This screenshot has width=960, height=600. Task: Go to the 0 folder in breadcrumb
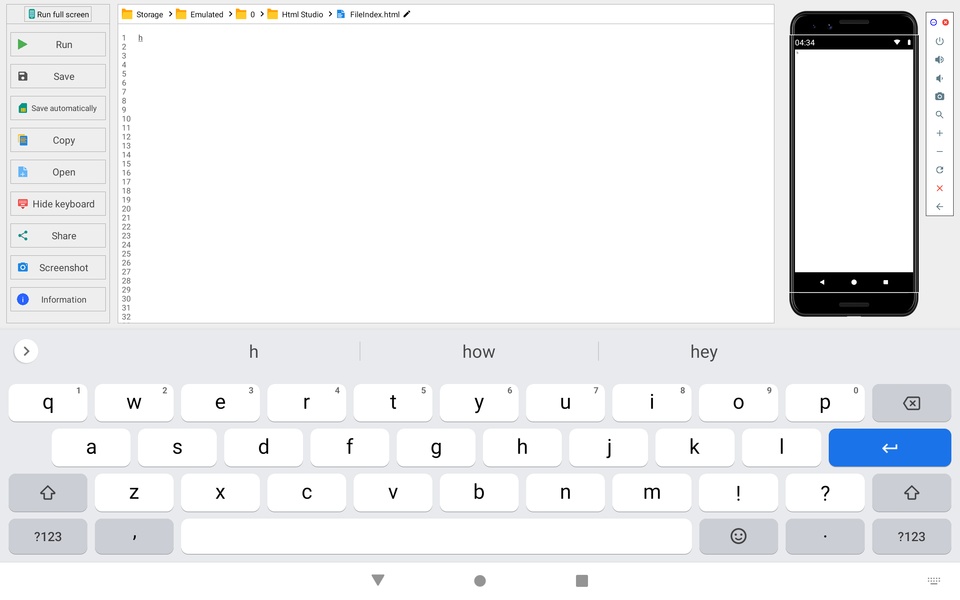point(246,14)
